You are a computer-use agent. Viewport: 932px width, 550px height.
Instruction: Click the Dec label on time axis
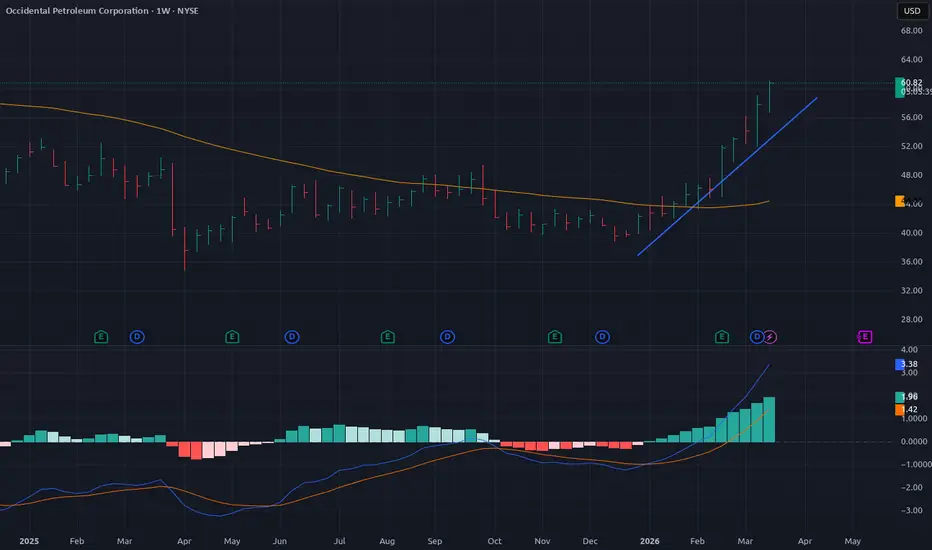click(x=590, y=541)
